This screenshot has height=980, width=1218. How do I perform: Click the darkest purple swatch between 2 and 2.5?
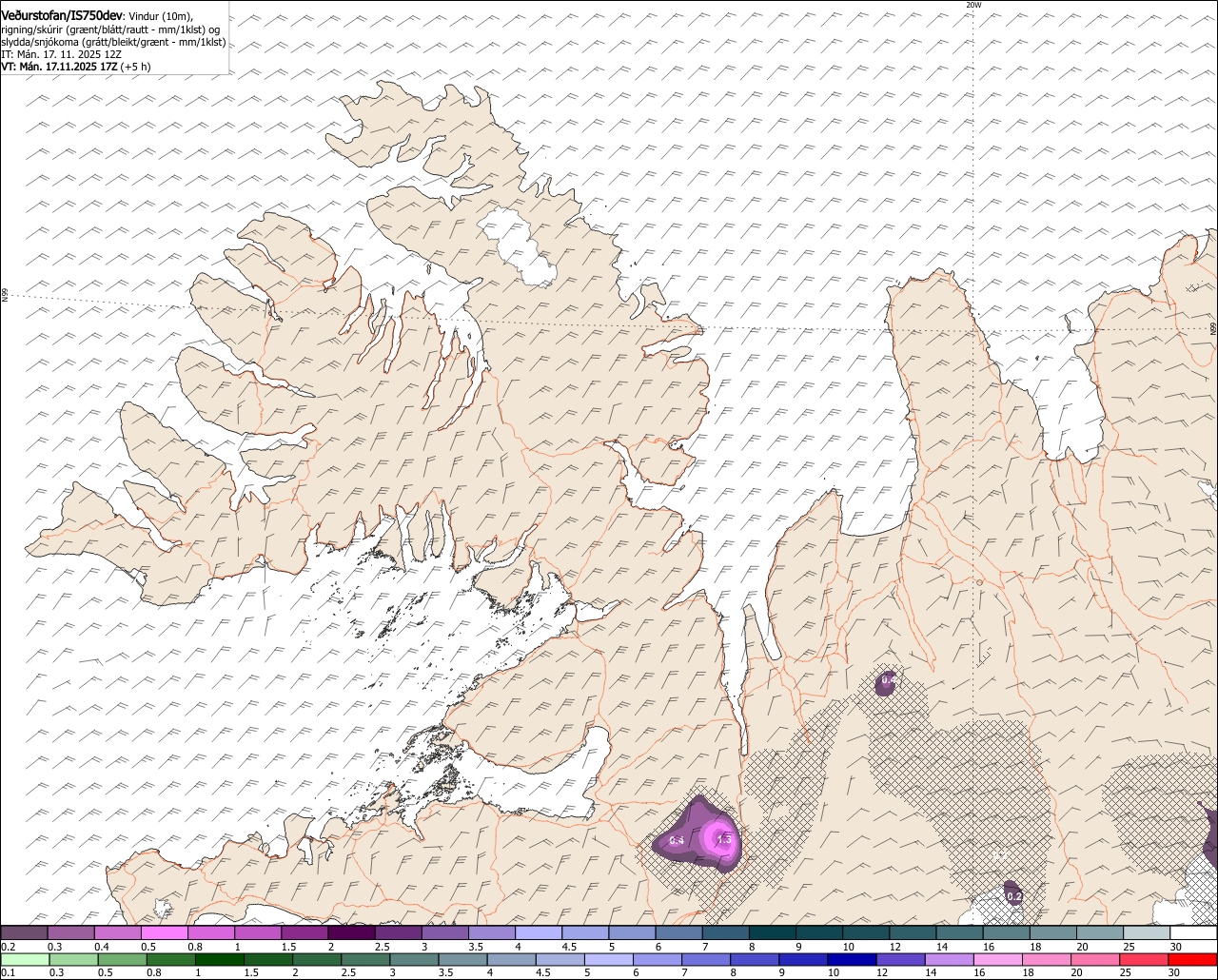pos(352,932)
